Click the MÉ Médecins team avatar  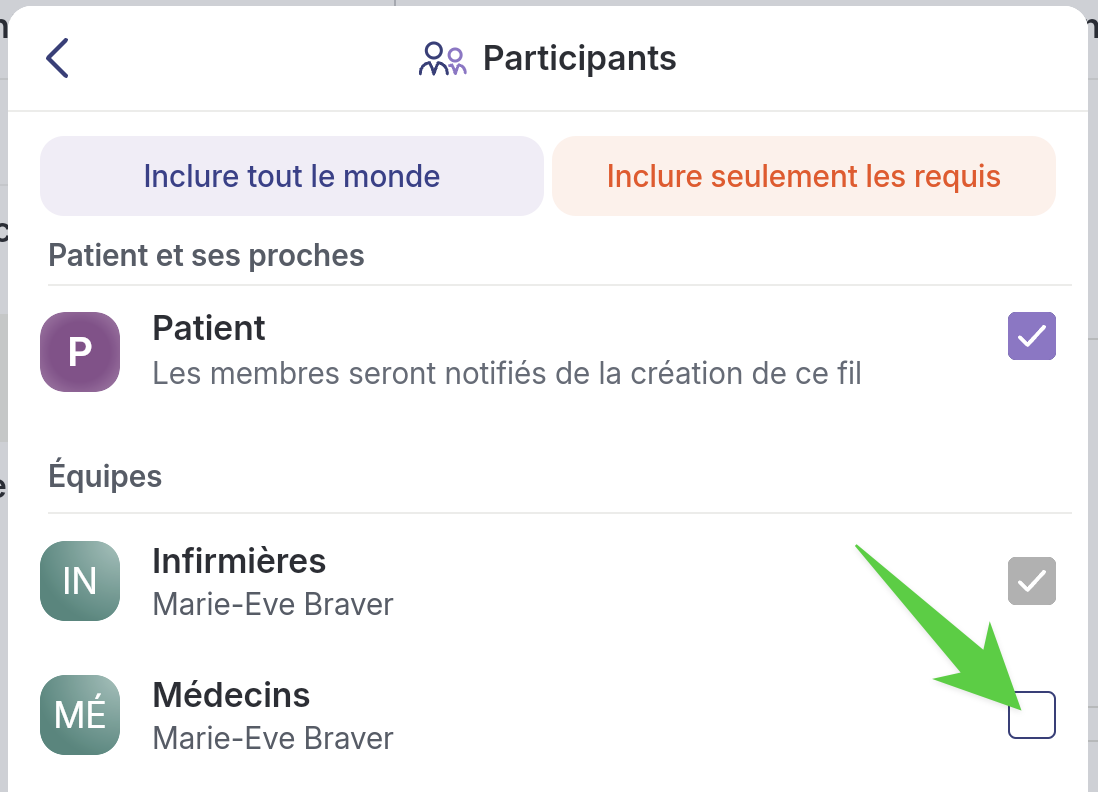pyautogui.click(x=80, y=715)
